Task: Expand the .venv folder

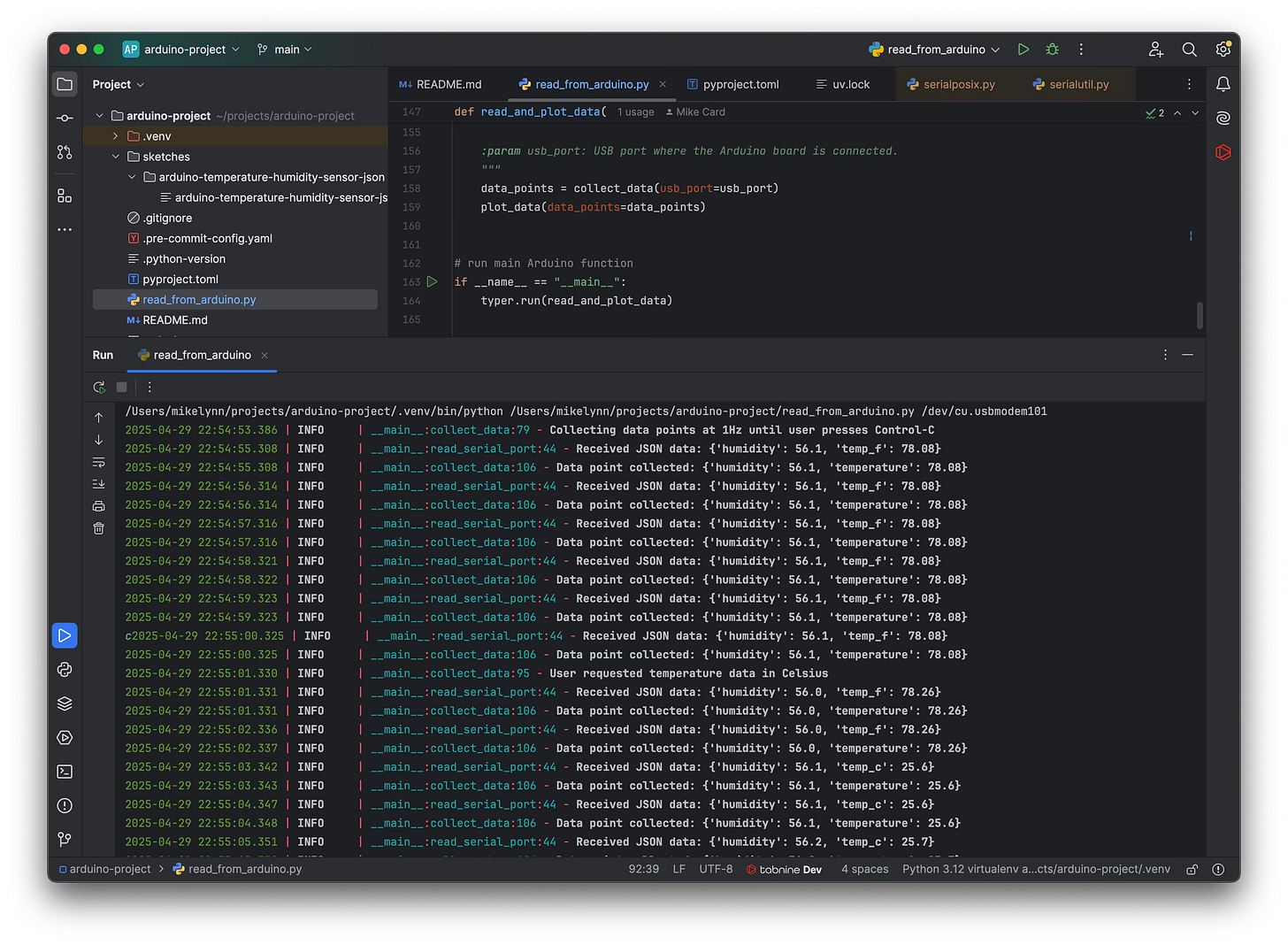Action: (x=116, y=136)
